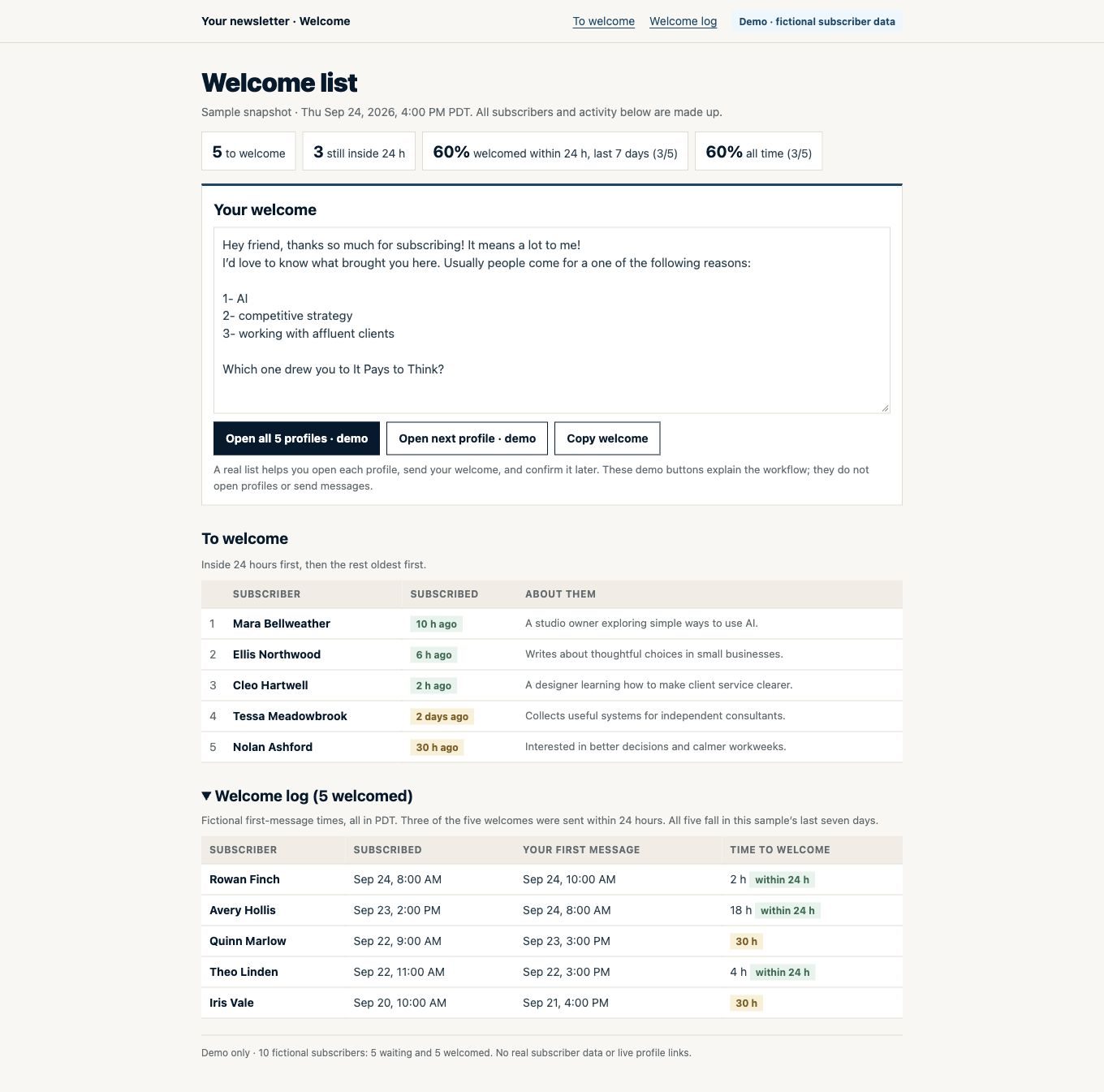Click Open next profile demo button
The image size is (1104, 1092).
(x=467, y=438)
